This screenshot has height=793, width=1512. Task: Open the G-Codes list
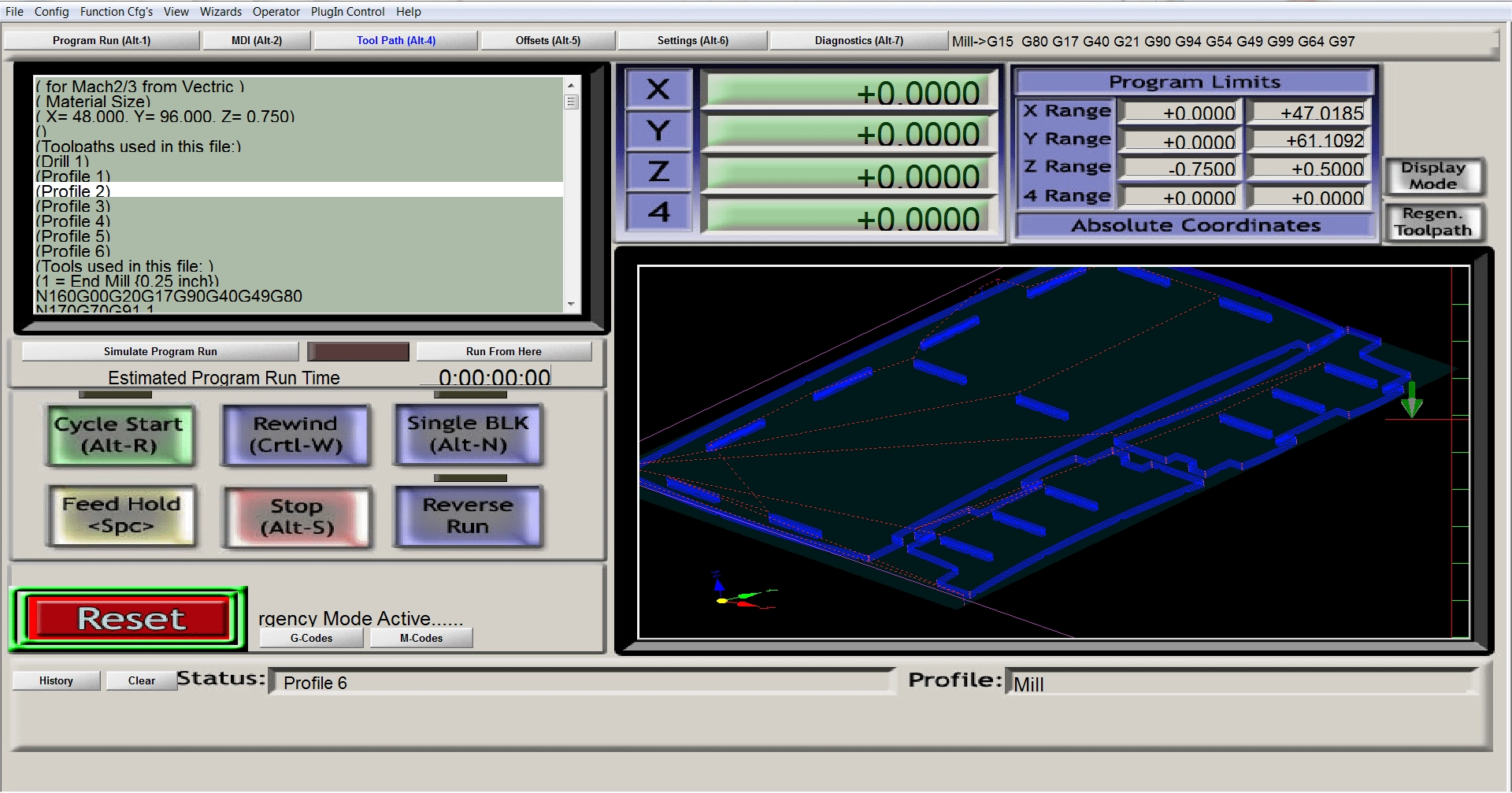coord(310,638)
